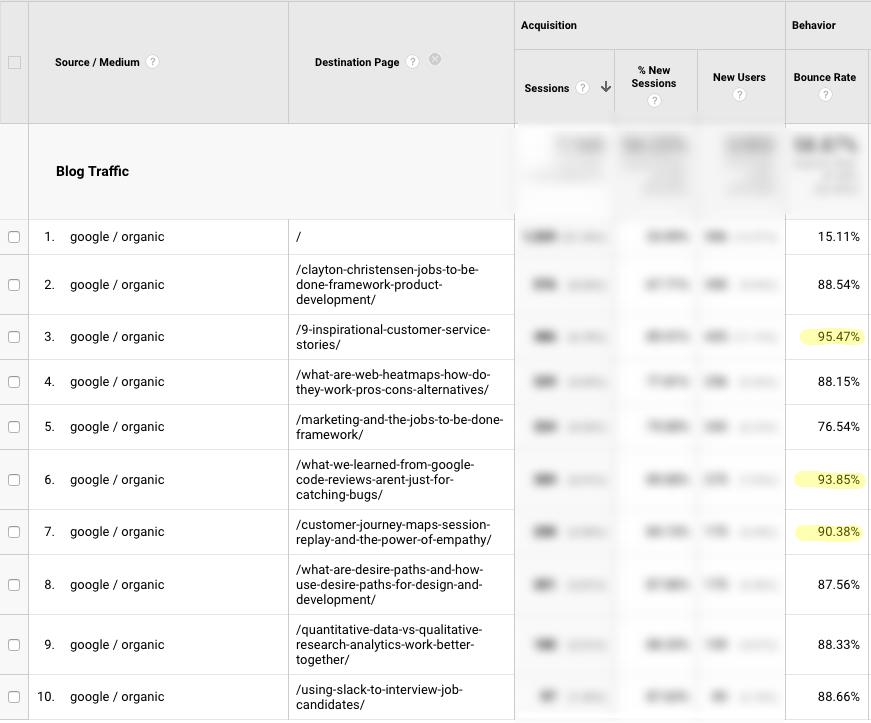Open help icon under New Users

click(x=739, y=95)
